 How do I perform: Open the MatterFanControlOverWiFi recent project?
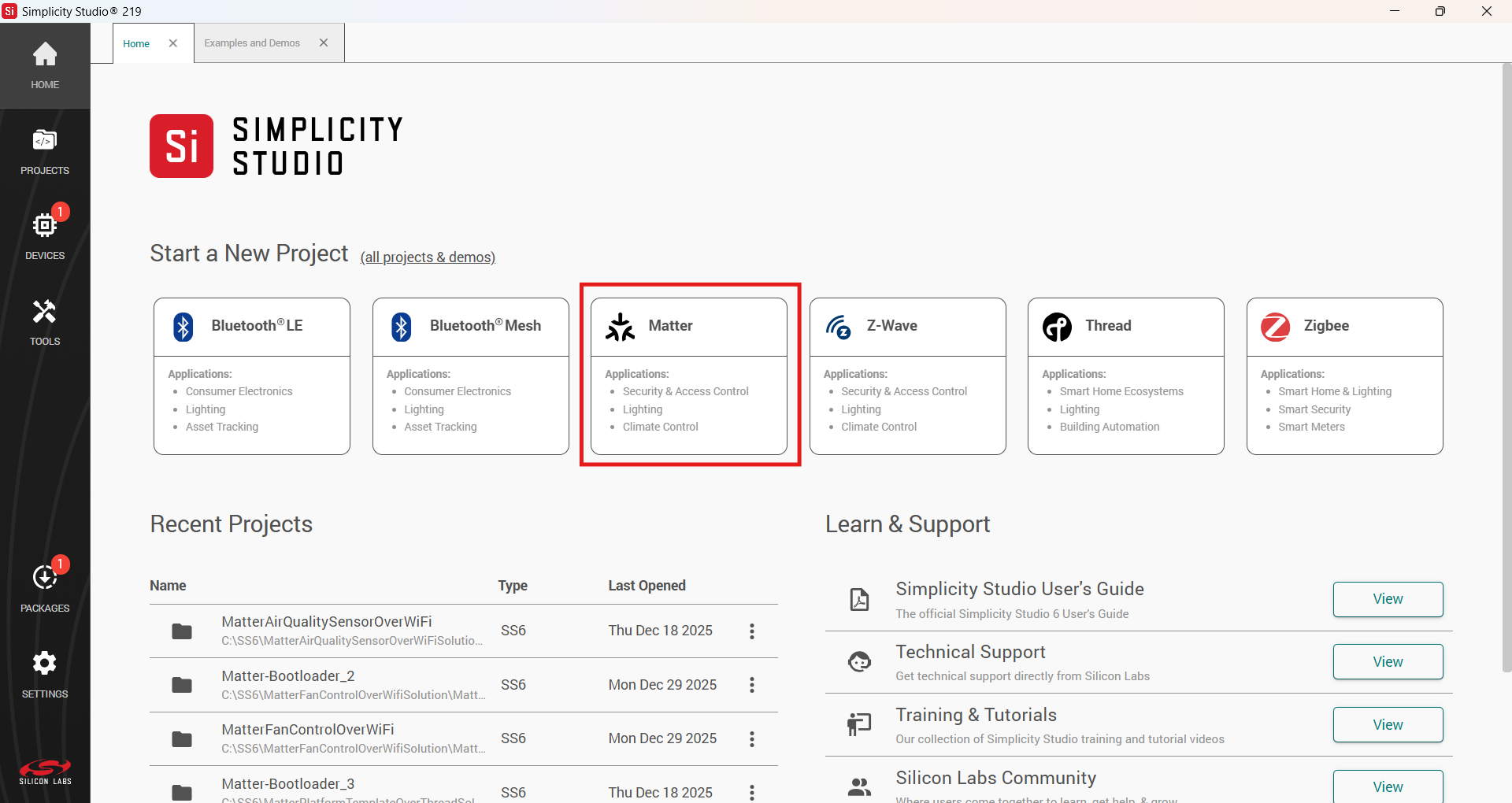307,730
